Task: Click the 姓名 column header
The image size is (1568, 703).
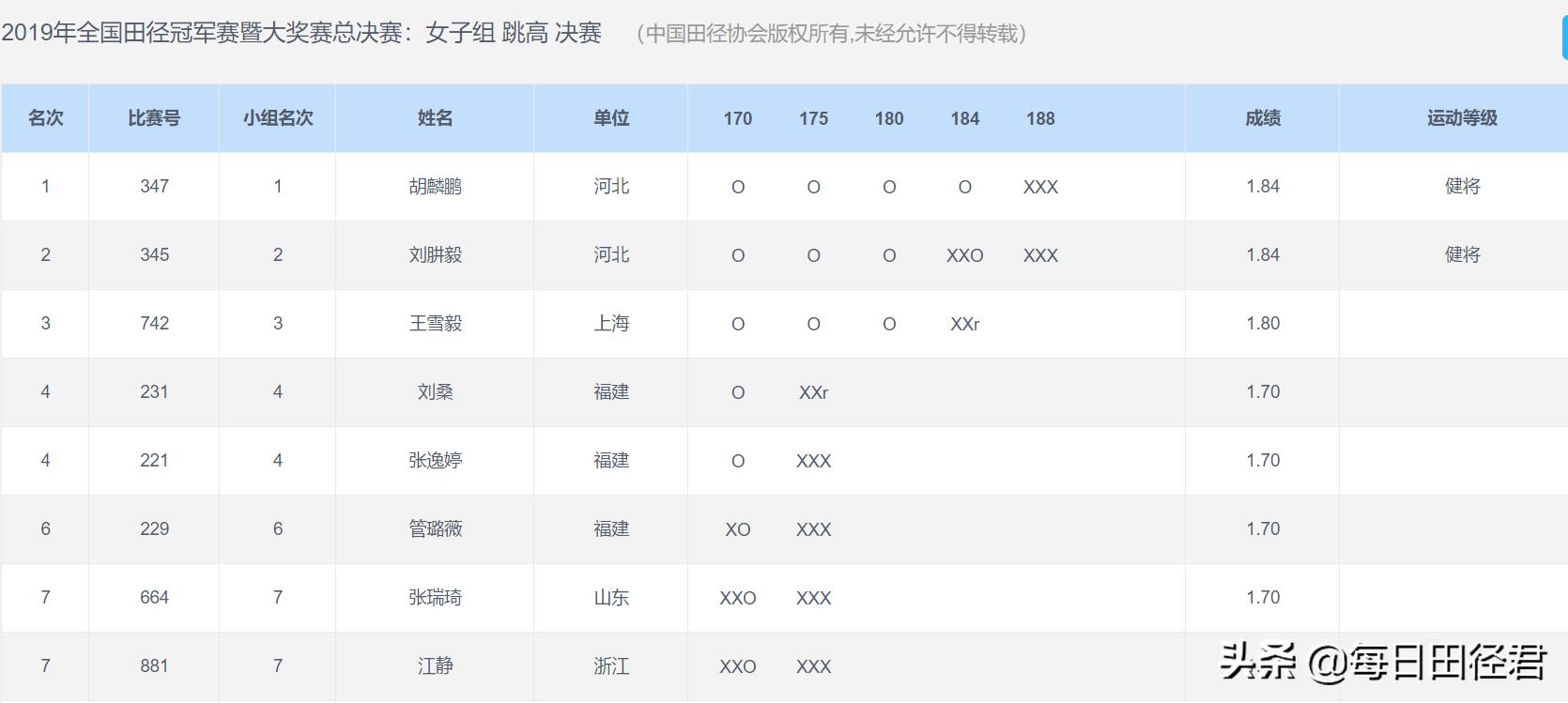Action: (435, 118)
